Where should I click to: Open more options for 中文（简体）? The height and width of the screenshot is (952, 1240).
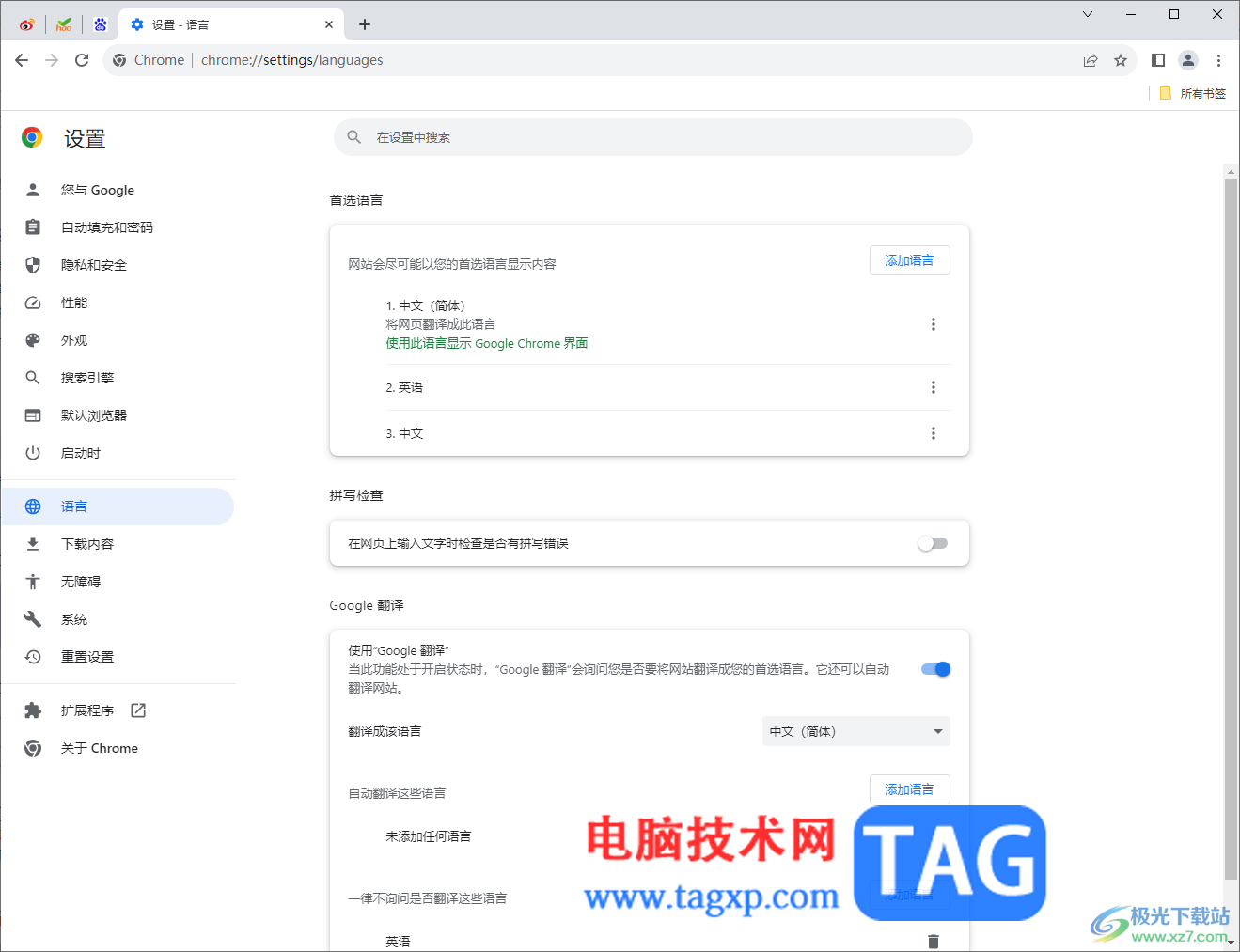(933, 324)
